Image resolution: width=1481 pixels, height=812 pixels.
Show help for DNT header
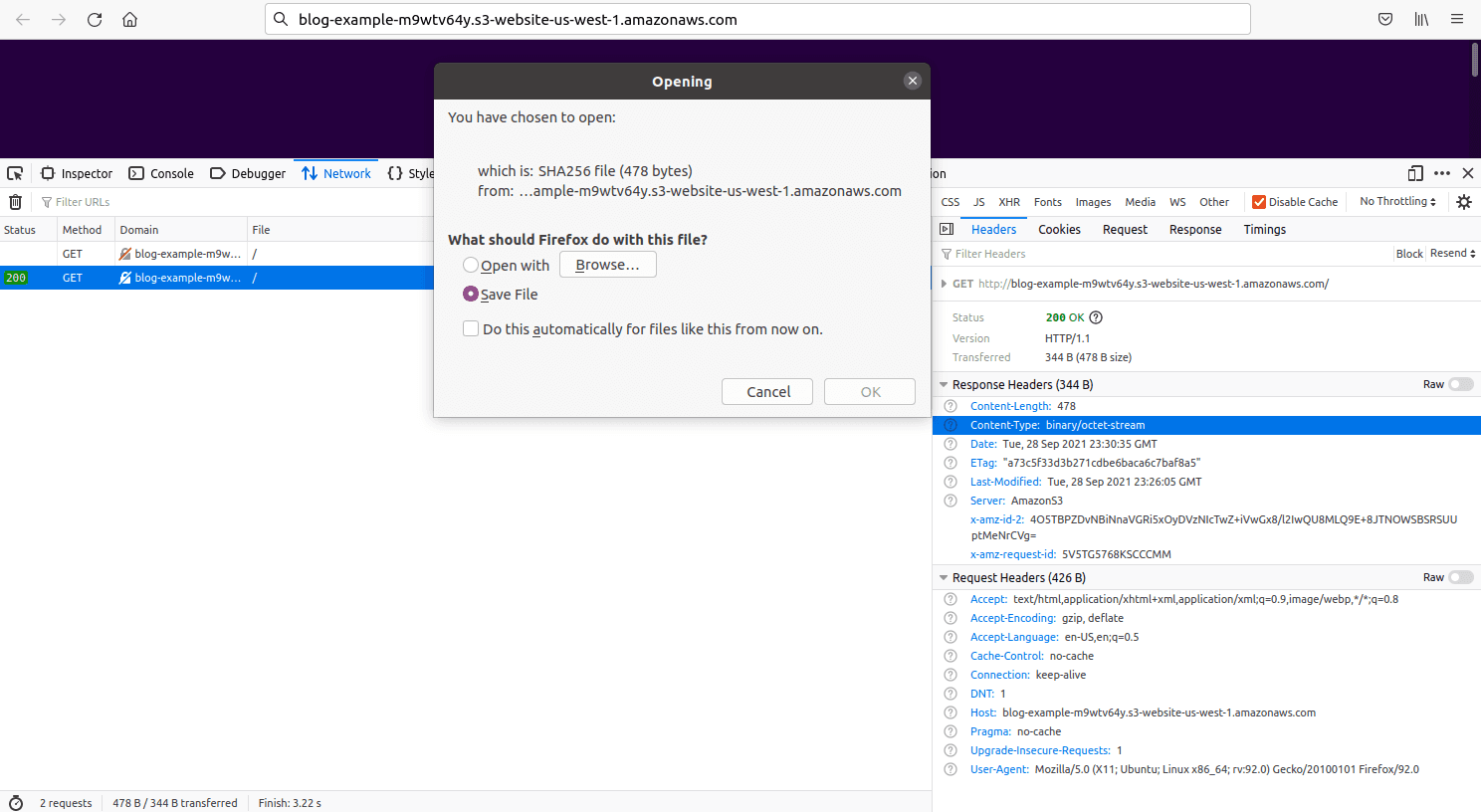point(951,694)
